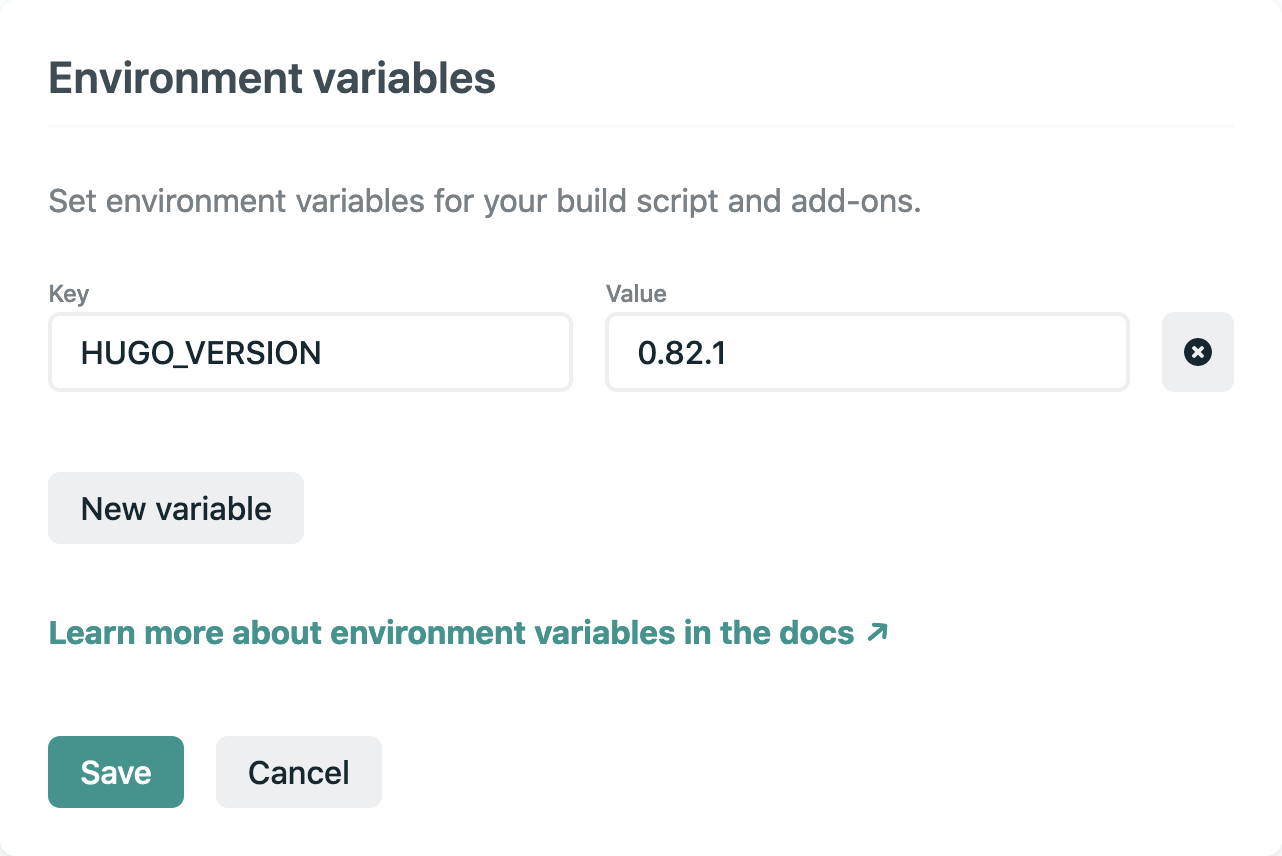Click the Key label
The width and height of the screenshot is (1282, 856).
[68, 294]
